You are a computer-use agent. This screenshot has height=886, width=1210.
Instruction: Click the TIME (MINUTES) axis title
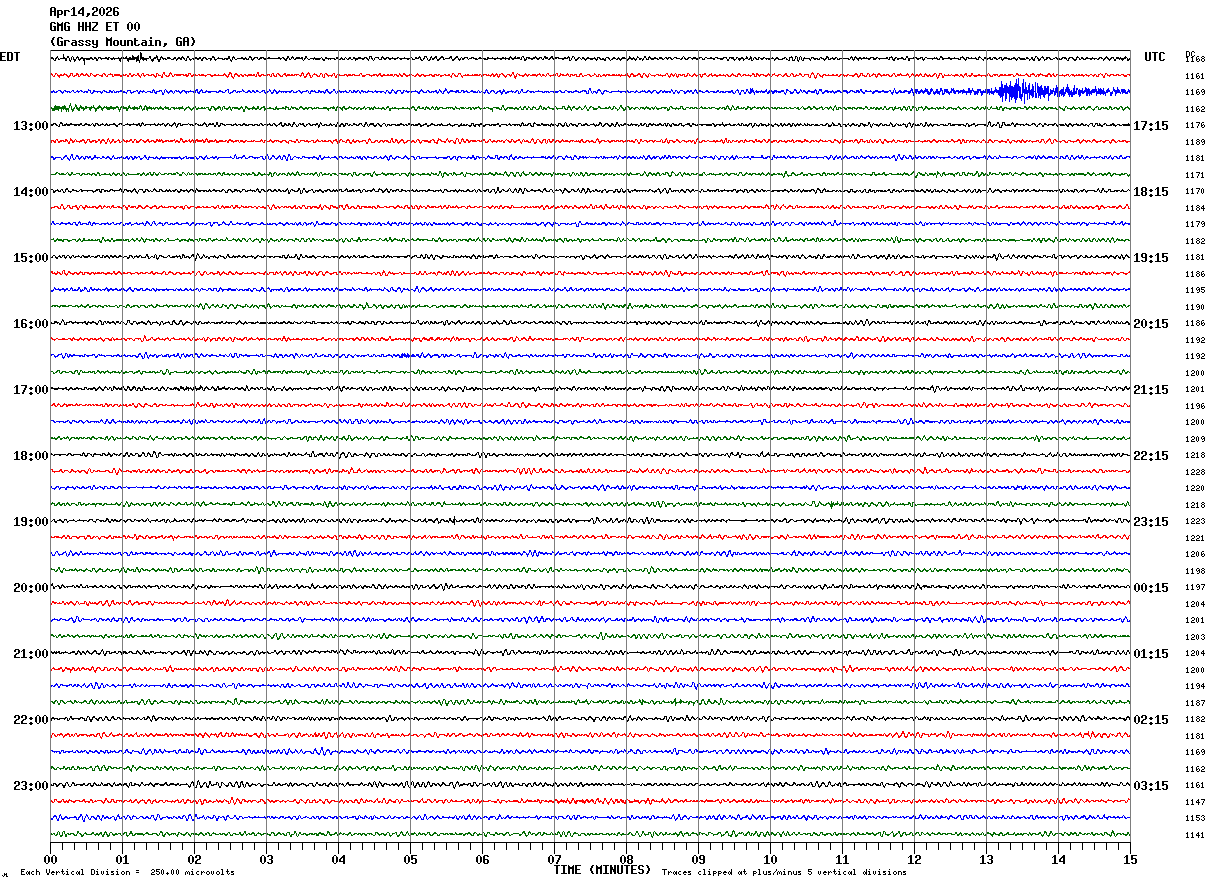602,870
